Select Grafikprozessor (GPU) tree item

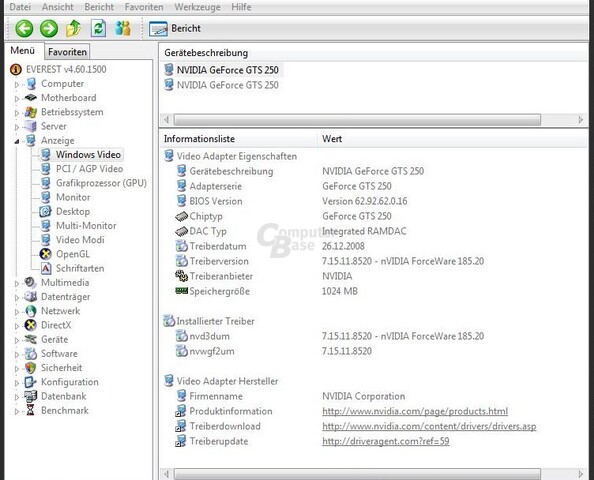click(101, 183)
